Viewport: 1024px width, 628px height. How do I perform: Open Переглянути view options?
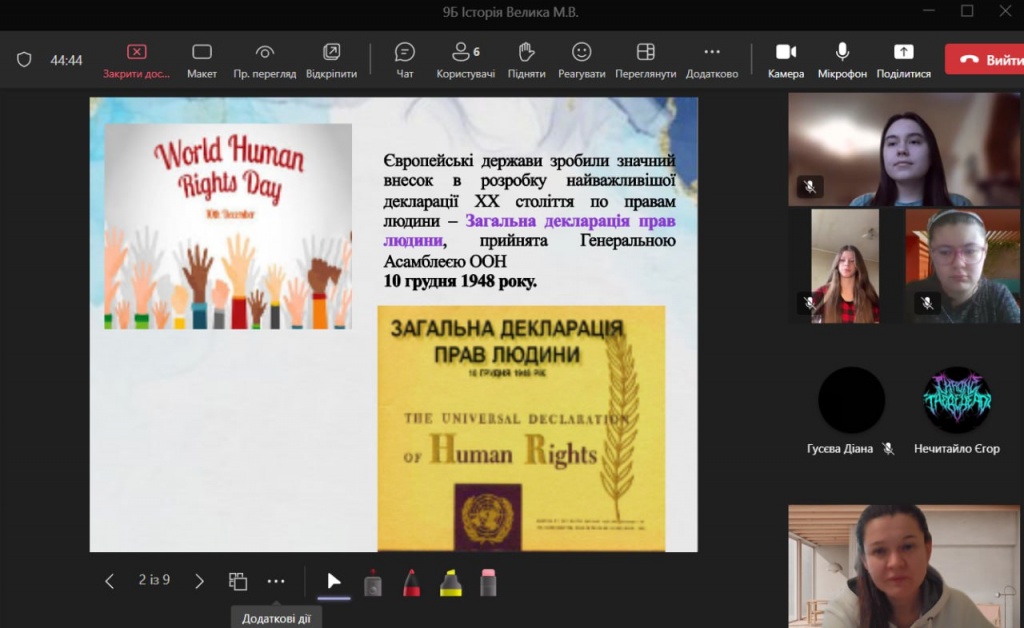point(645,59)
